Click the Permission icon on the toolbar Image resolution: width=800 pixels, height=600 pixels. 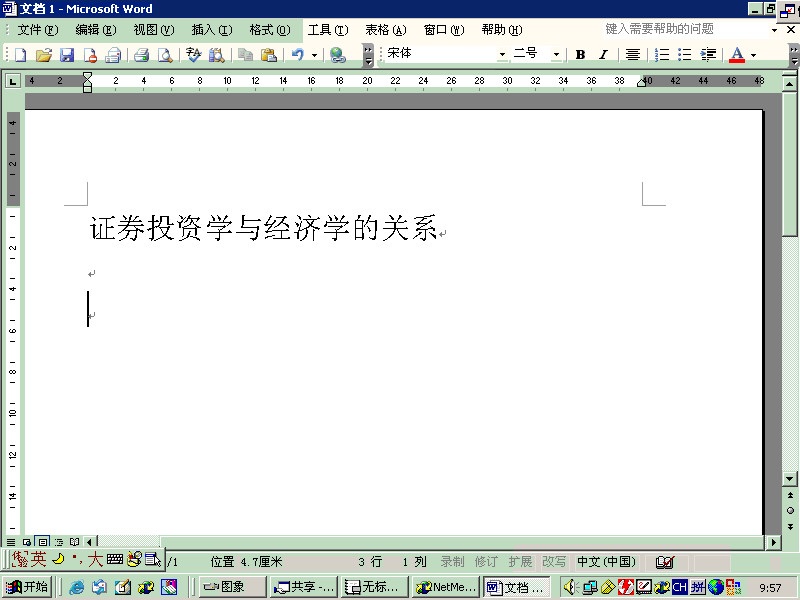(90, 55)
